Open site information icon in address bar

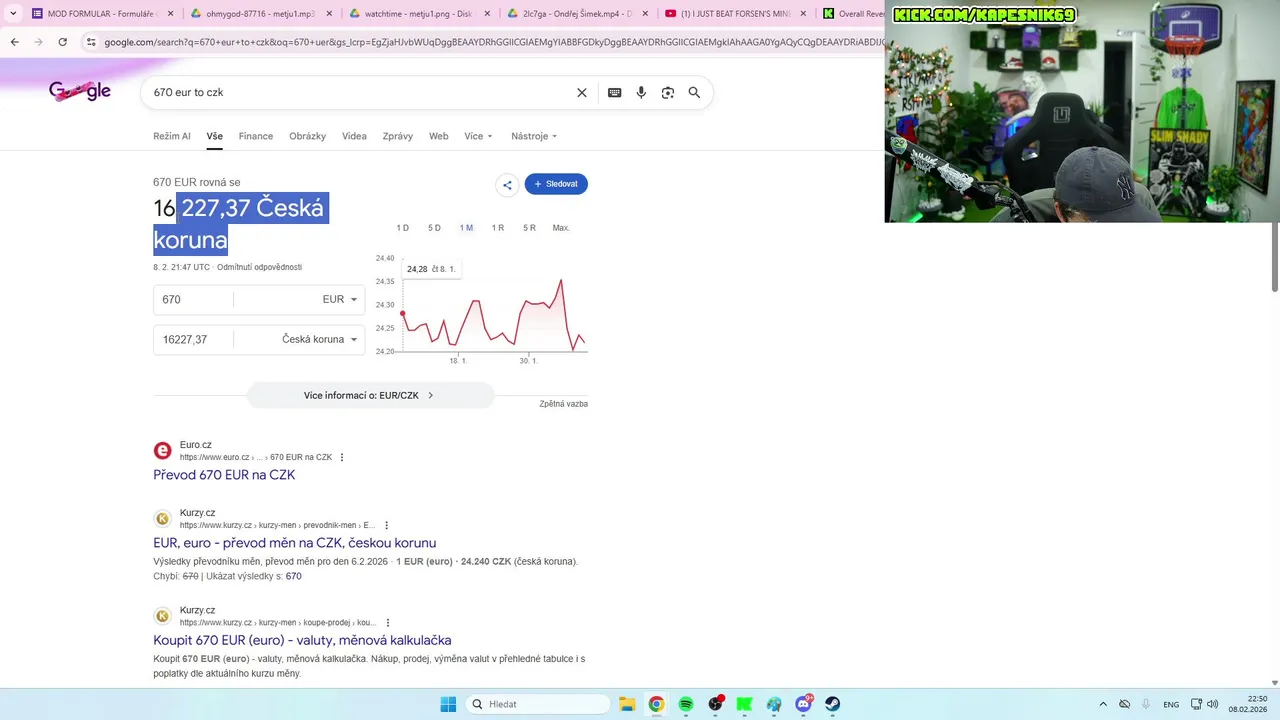coord(91,42)
